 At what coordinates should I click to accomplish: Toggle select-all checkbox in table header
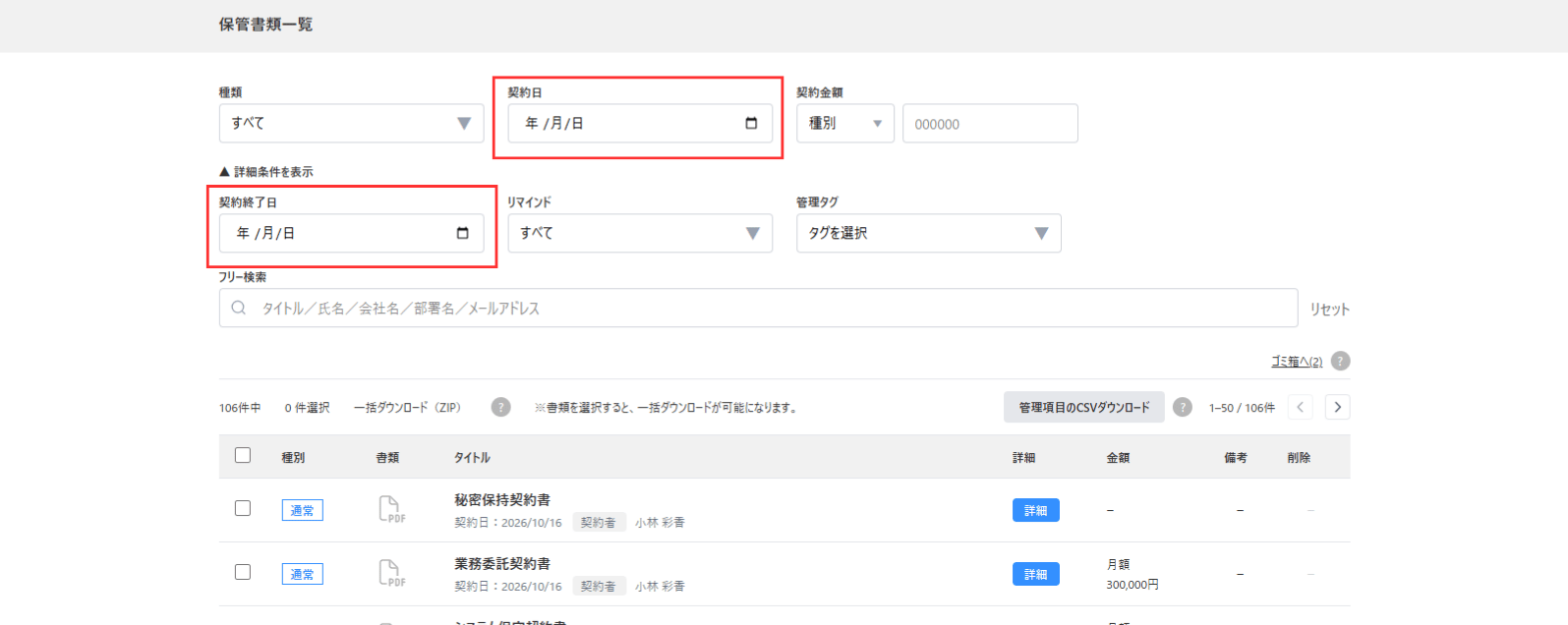(x=243, y=455)
